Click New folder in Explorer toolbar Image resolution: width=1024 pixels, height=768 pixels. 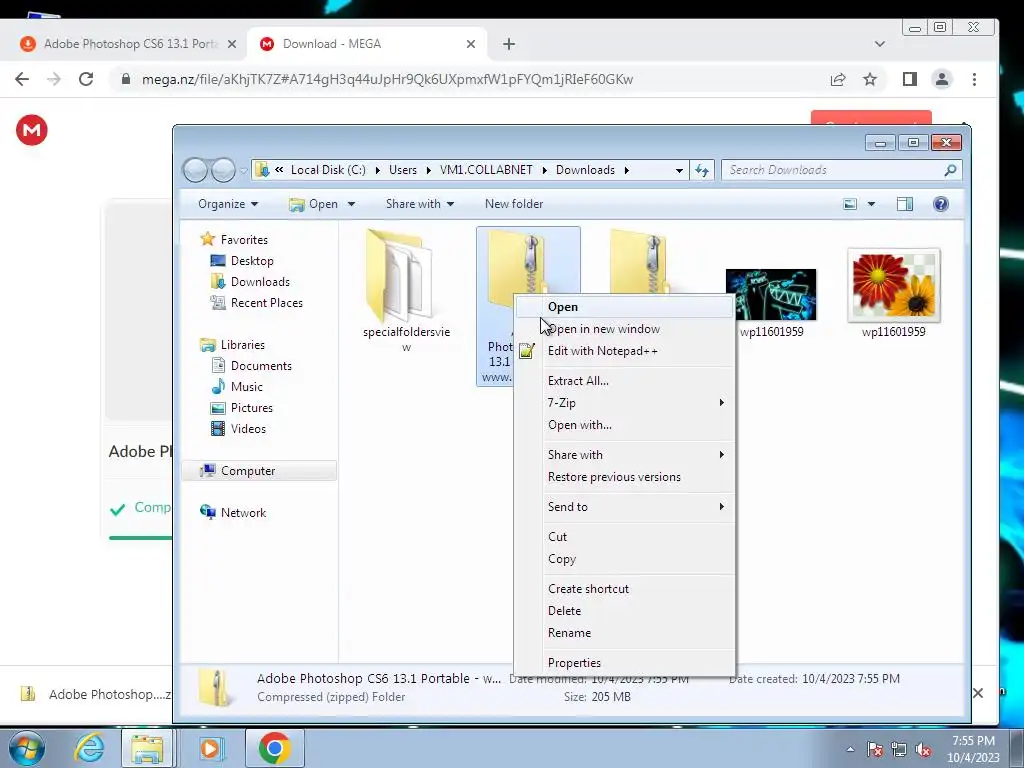point(514,204)
